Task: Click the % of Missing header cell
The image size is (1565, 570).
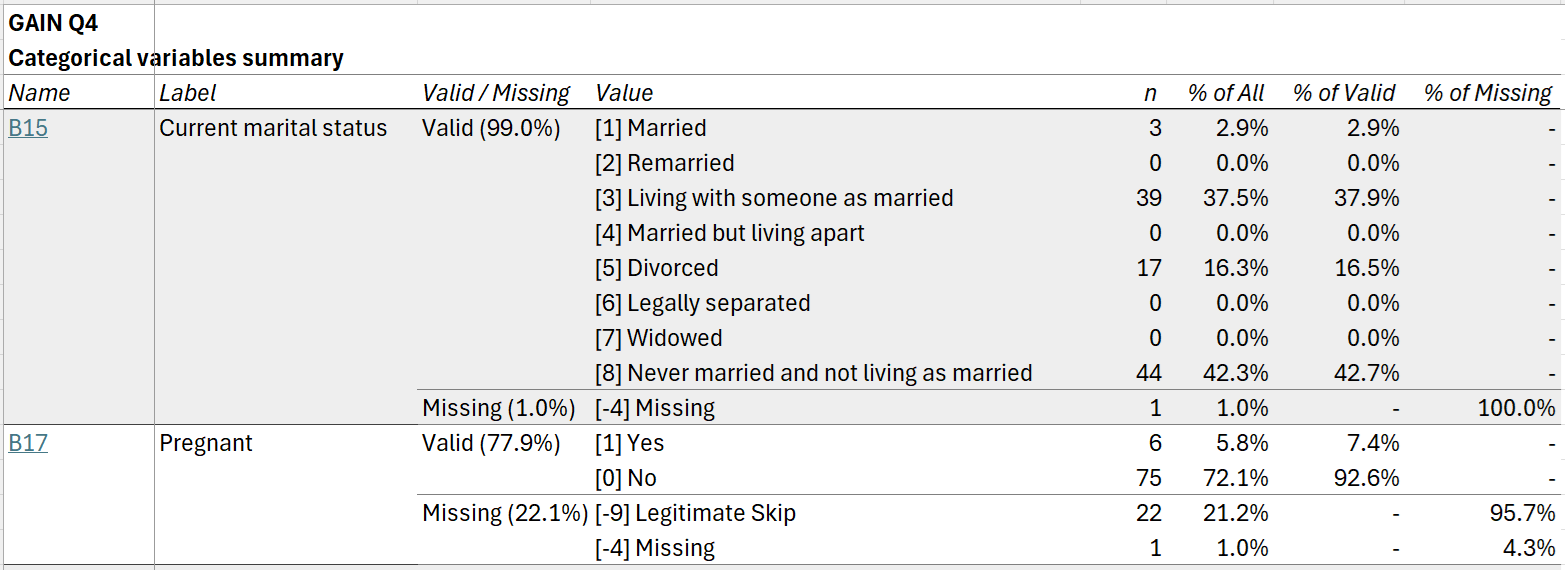Action: (x=1488, y=93)
